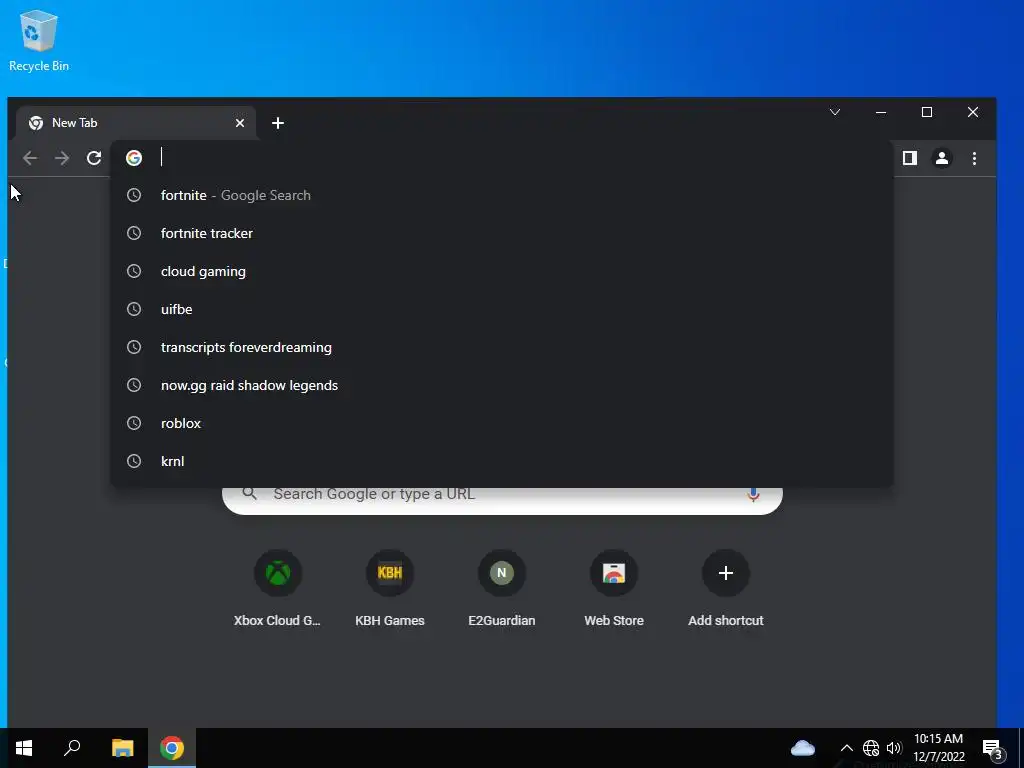Open the KBH Games shortcut
This screenshot has height=768, width=1024.
(390, 590)
